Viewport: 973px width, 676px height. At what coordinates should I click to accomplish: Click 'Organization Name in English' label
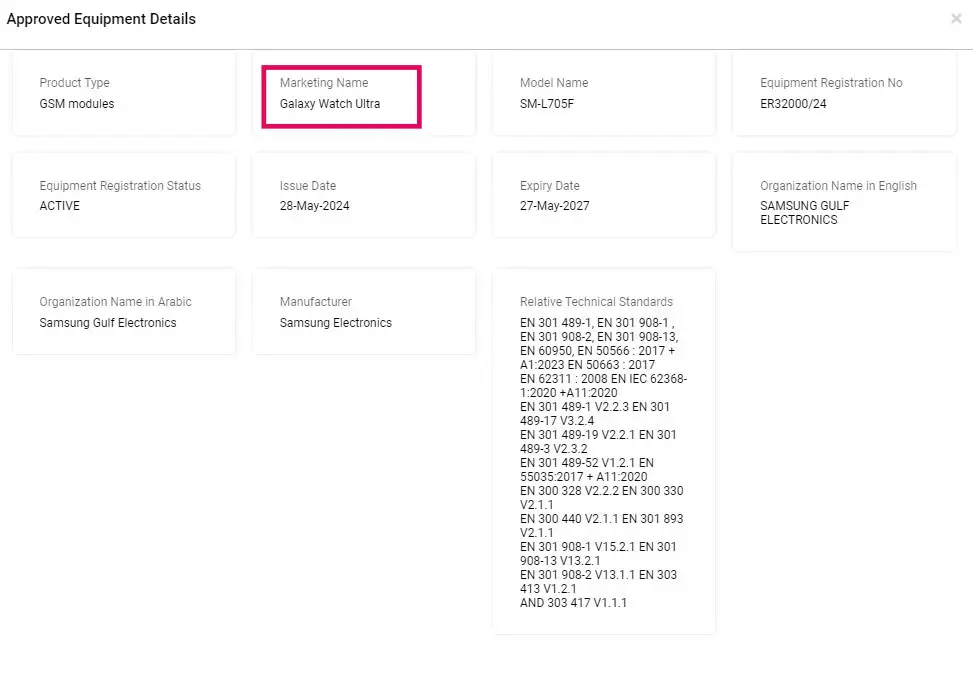click(838, 186)
